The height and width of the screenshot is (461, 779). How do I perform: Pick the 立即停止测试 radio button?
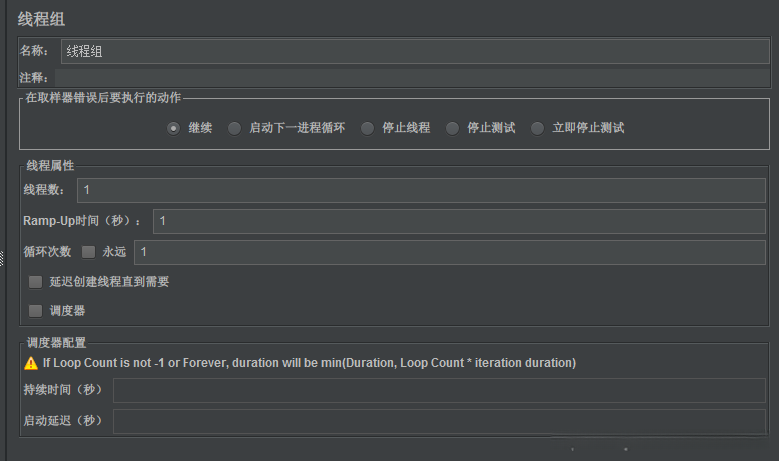click(538, 128)
